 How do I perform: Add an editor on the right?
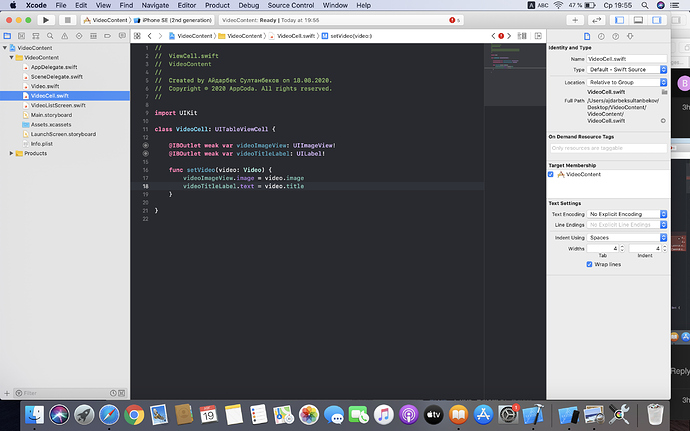click(538, 36)
